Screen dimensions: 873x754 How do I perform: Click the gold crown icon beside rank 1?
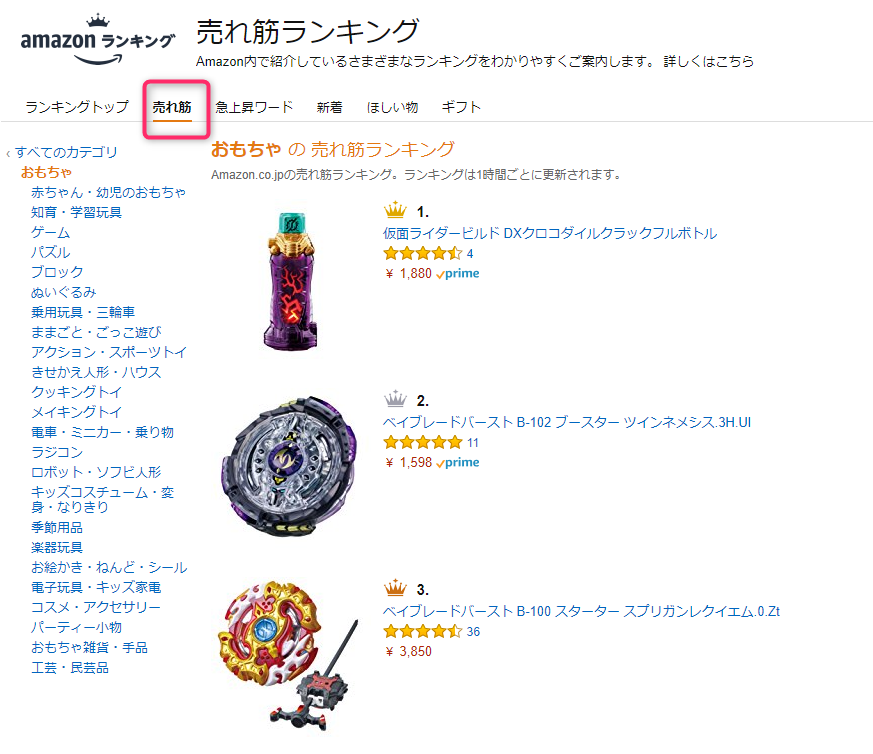(395, 210)
